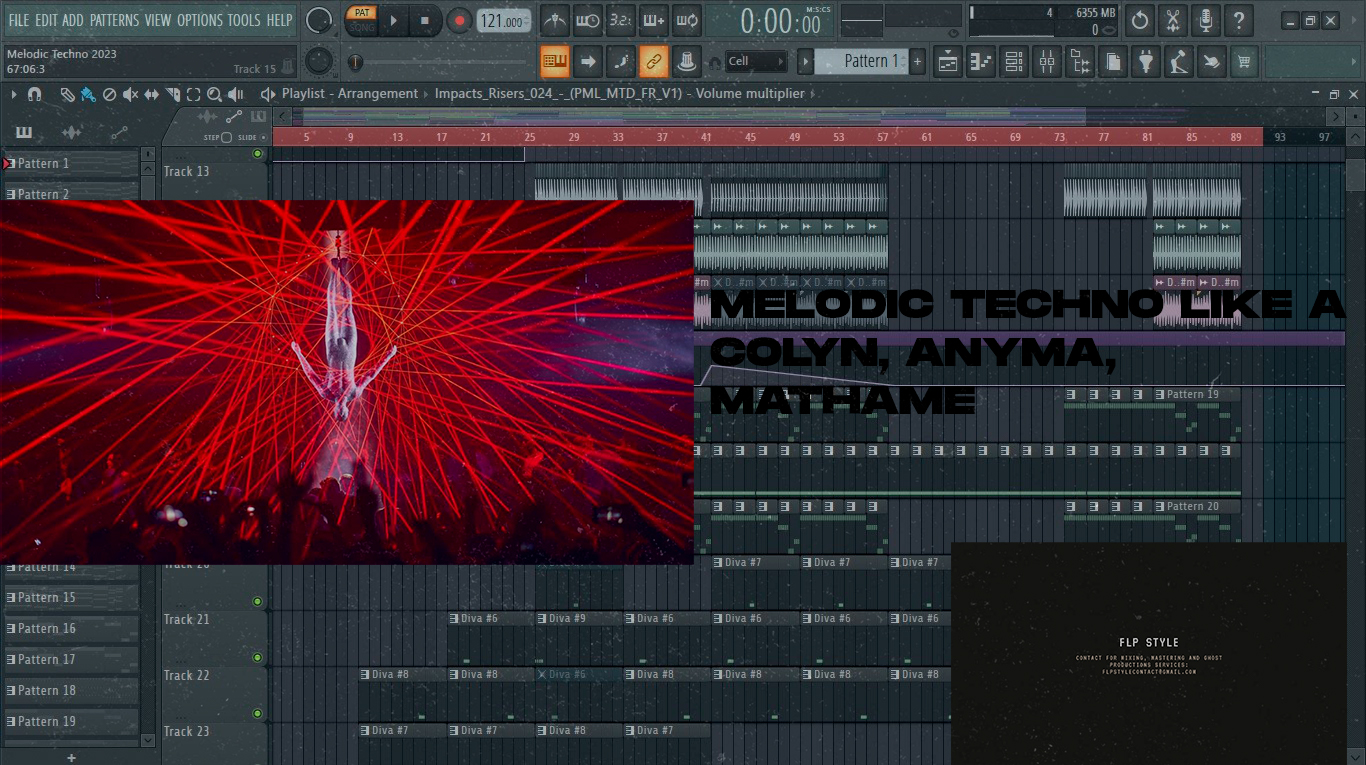Toggle overdub recording icon
Image resolution: width=1366 pixels, height=765 pixels.
click(653, 20)
